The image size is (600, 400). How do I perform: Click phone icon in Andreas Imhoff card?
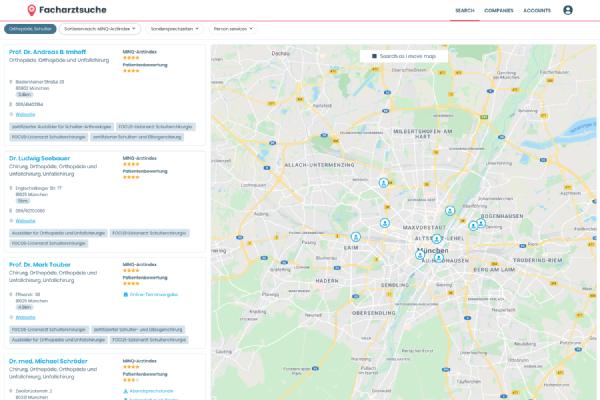(x=11, y=104)
